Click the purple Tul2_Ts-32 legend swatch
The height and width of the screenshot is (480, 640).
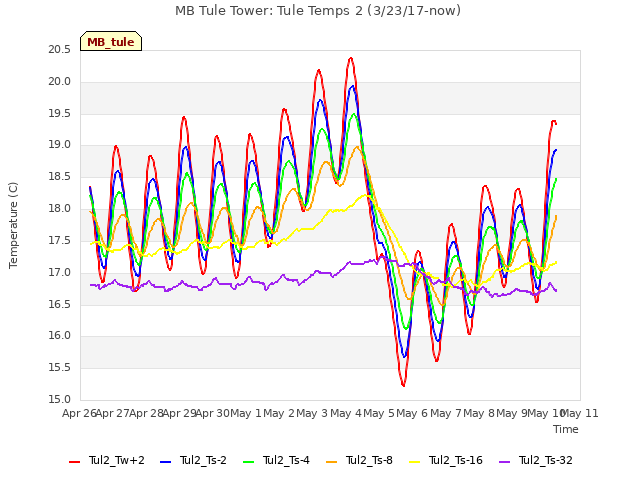pos(504,462)
